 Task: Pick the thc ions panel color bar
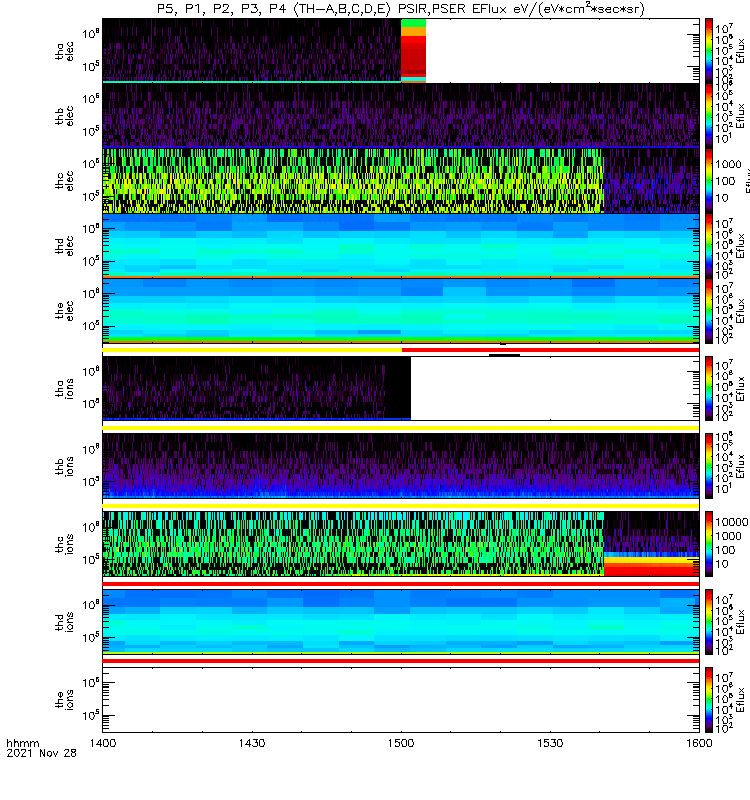pos(709,544)
